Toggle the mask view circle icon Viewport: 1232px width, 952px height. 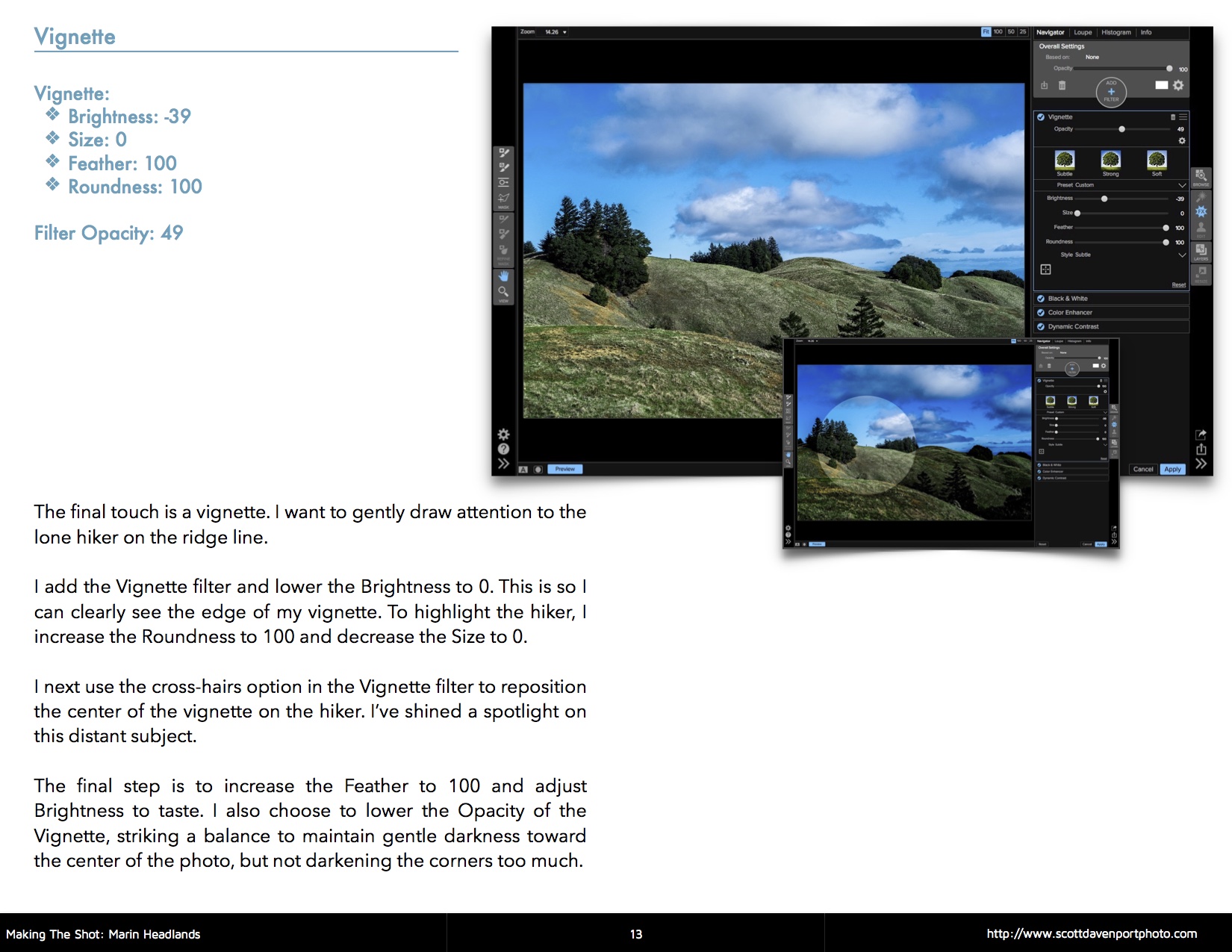(x=538, y=470)
